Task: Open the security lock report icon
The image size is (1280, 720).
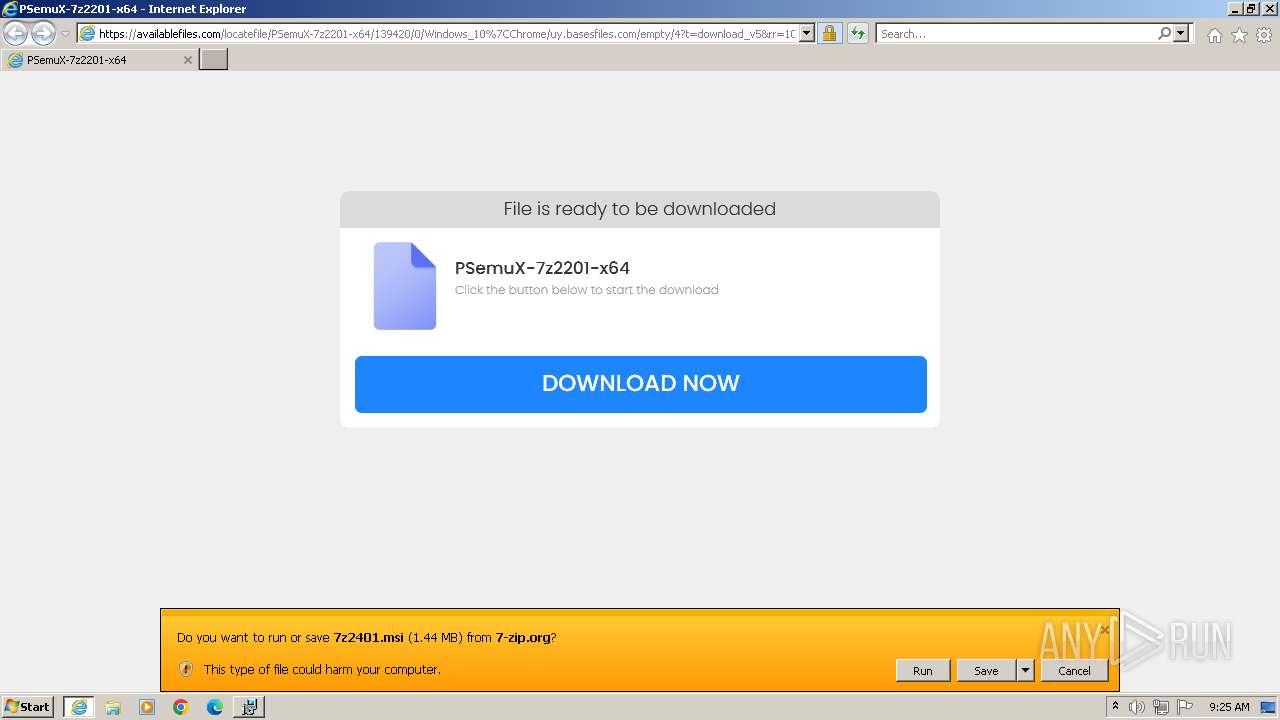Action: click(x=829, y=33)
